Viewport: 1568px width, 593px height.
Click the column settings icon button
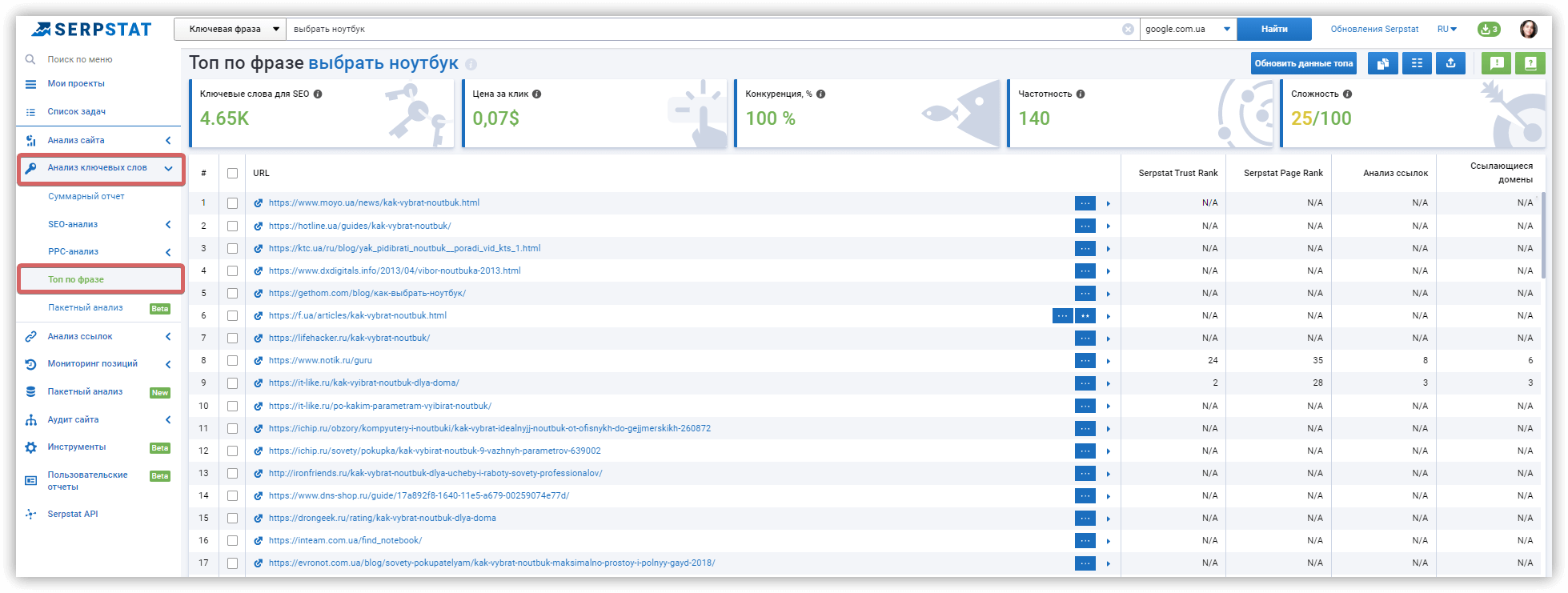[x=1417, y=63]
